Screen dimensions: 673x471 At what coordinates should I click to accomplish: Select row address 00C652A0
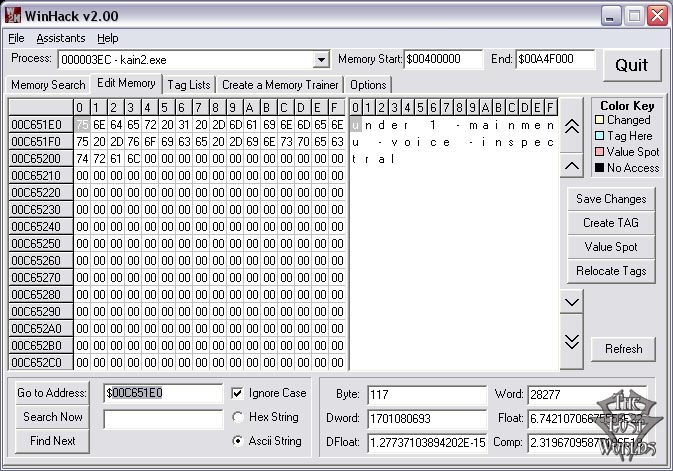40,329
